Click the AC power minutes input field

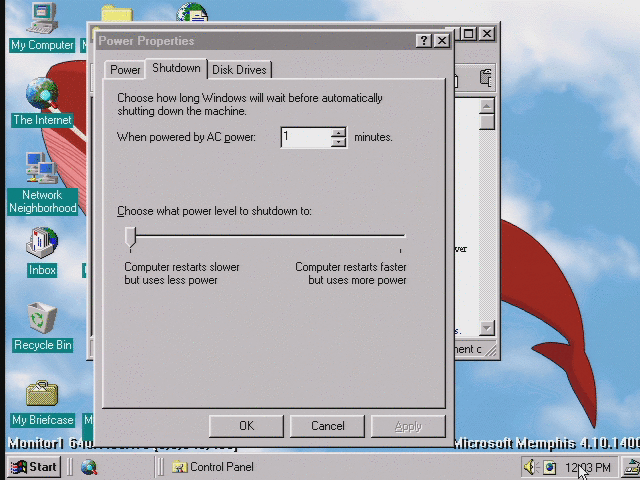[x=306, y=137]
